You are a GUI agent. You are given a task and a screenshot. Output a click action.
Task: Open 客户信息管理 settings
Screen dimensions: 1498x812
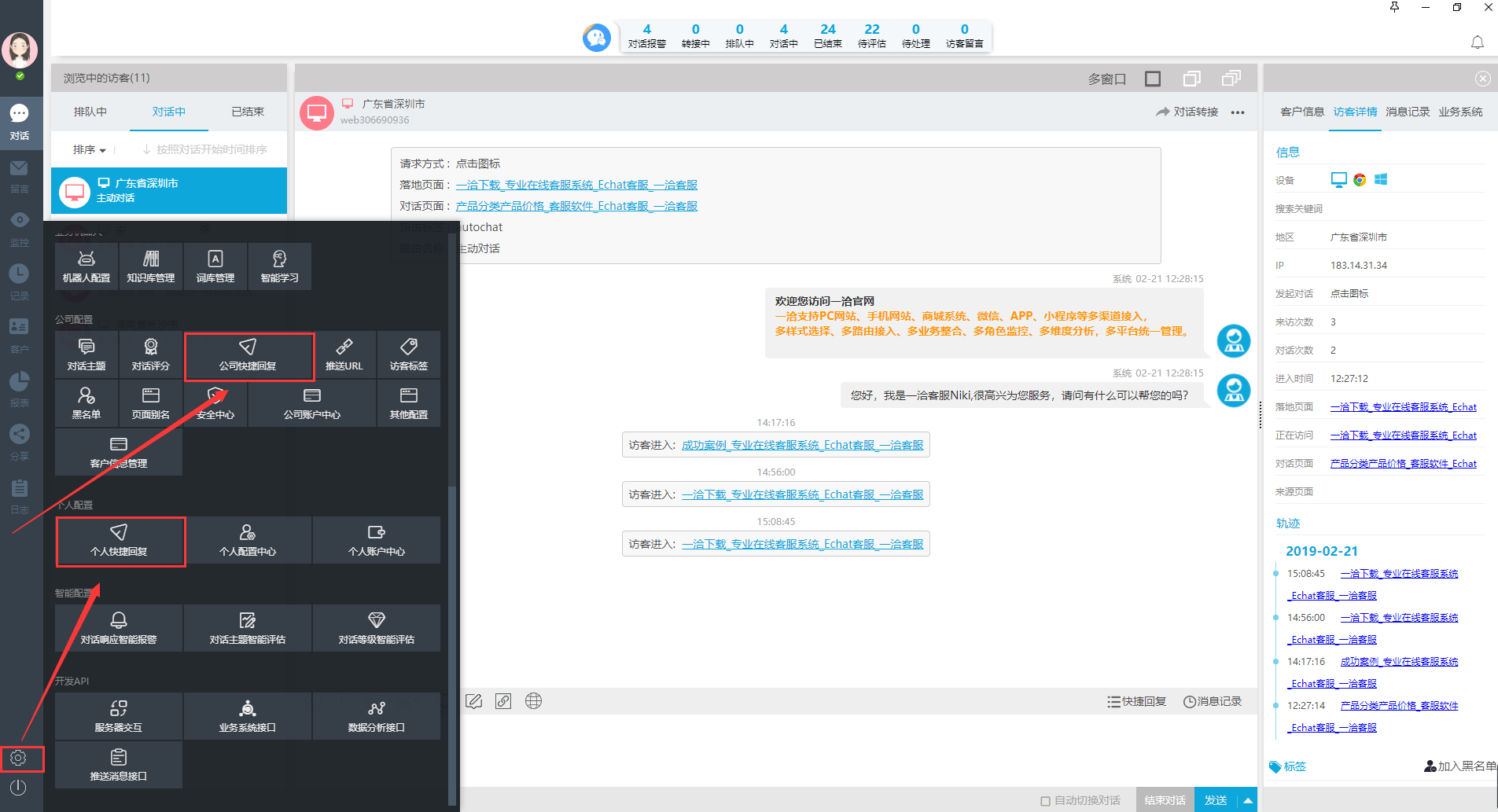click(x=119, y=452)
